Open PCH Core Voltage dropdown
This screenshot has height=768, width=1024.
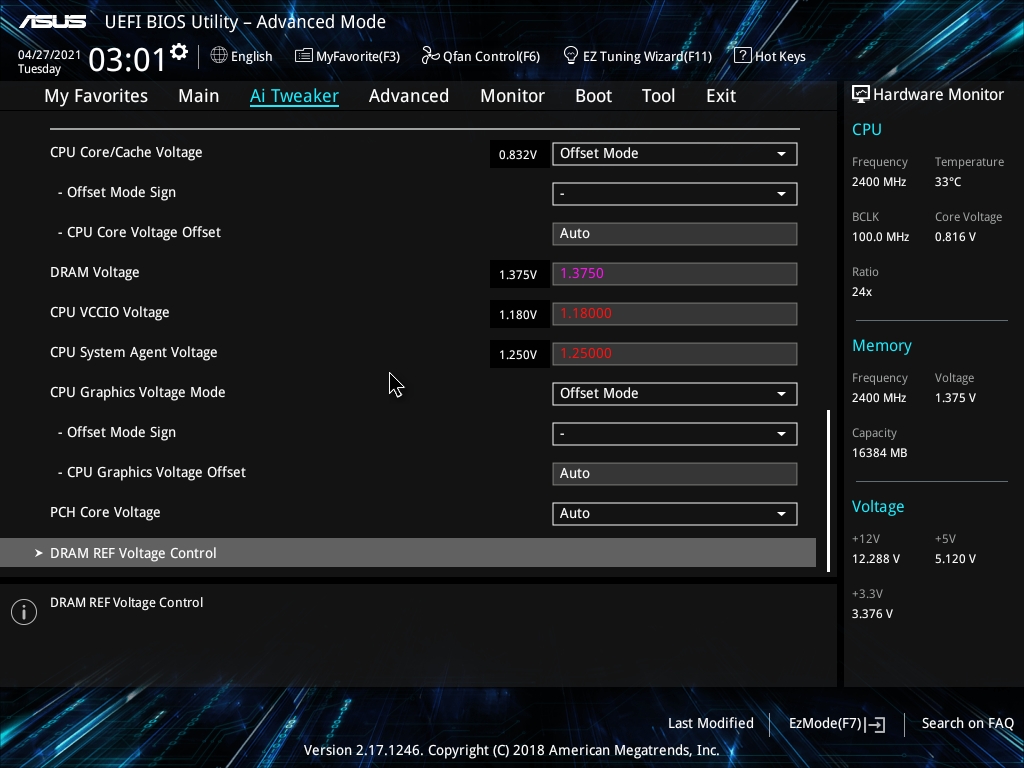coord(675,514)
